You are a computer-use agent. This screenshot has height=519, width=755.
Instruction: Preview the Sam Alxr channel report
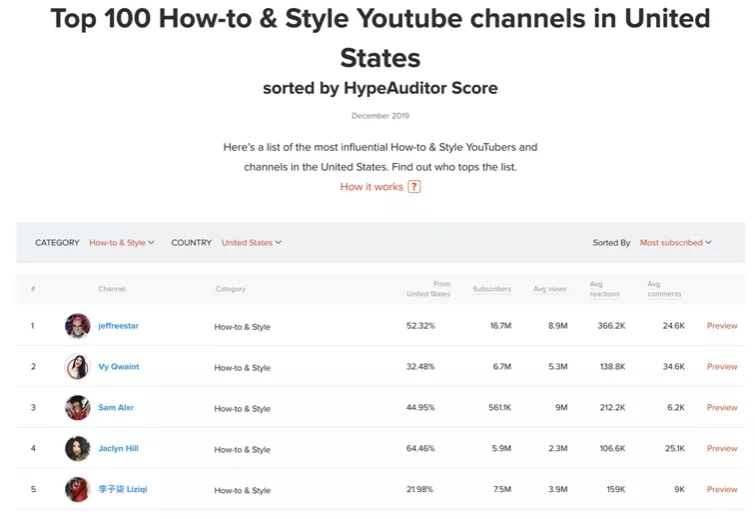[x=721, y=408]
